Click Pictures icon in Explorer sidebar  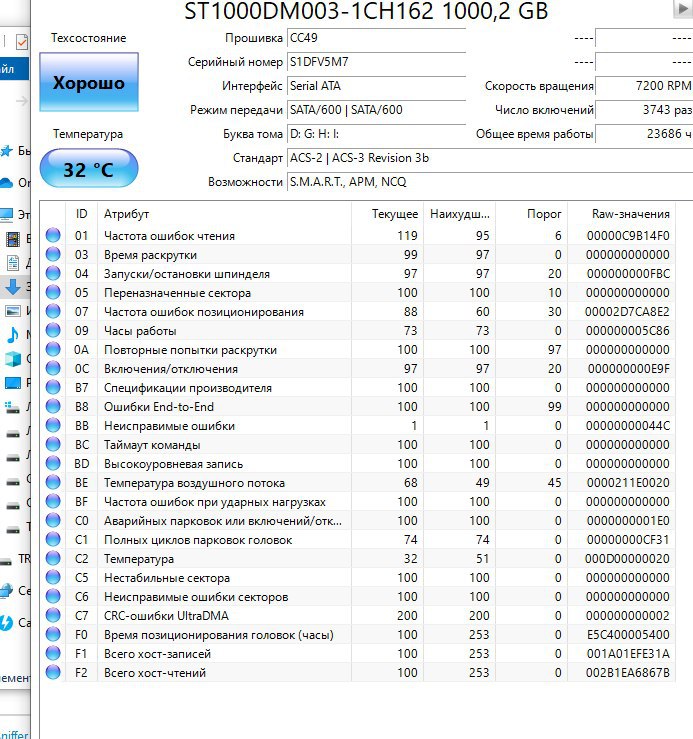click(13, 311)
